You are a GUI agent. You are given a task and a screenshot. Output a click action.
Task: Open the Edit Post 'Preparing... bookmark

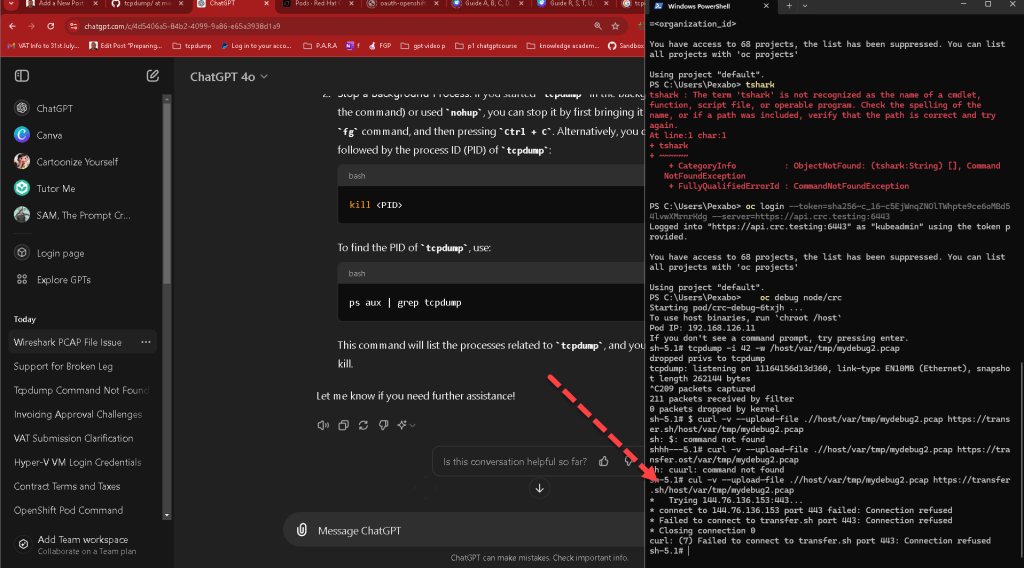(125, 46)
